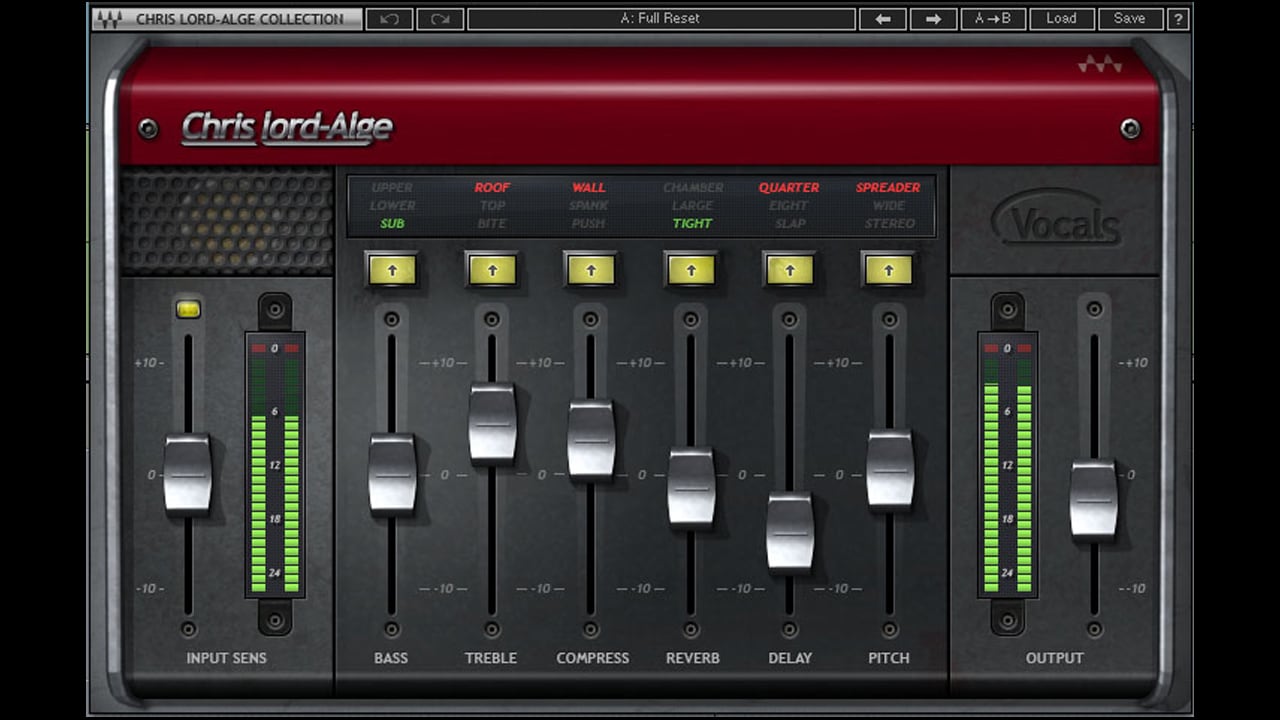Click the Compress fader handle
This screenshot has height=720, width=1280.
coord(591,440)
